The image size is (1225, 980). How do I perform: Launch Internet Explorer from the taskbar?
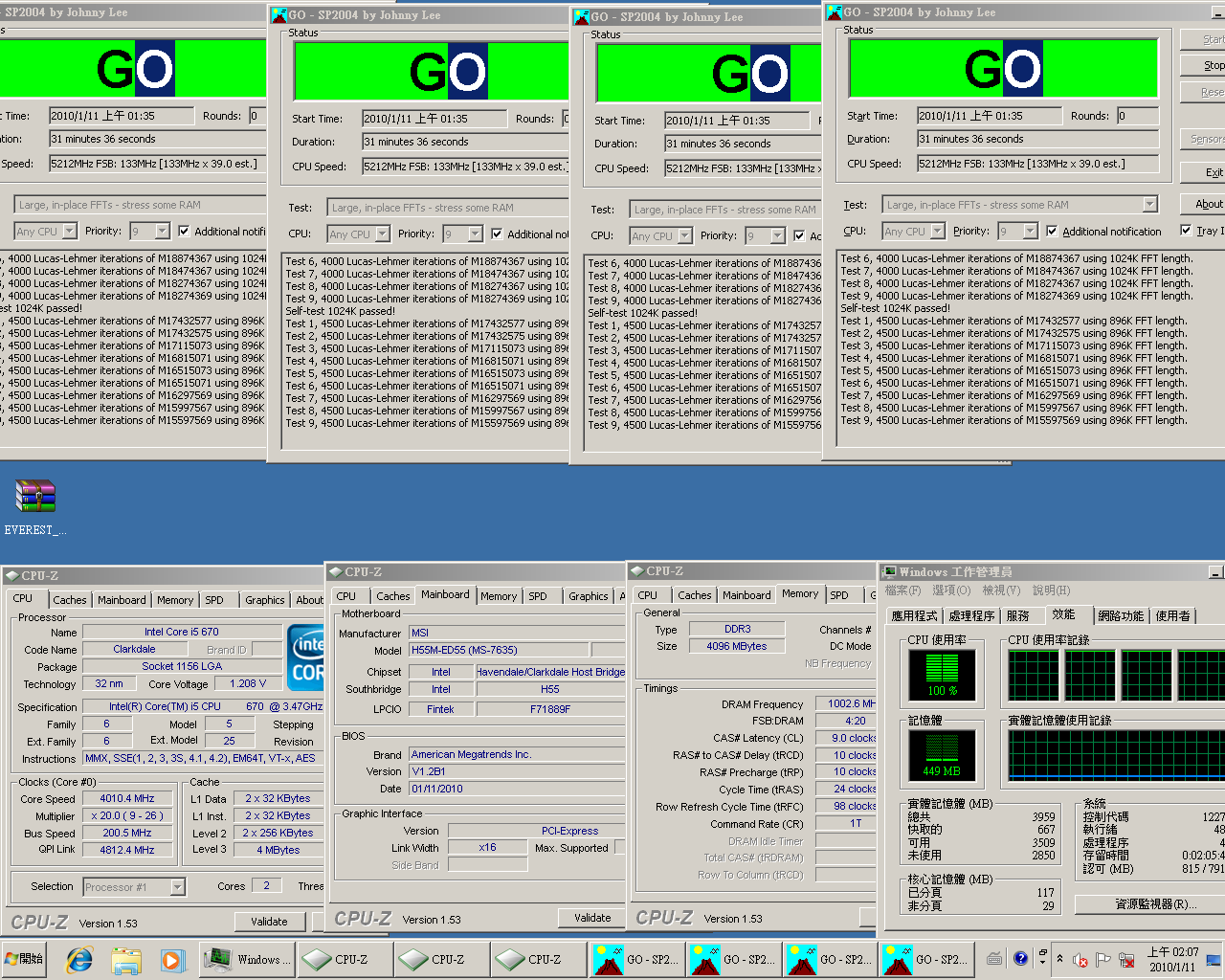(x=79, y=959)
